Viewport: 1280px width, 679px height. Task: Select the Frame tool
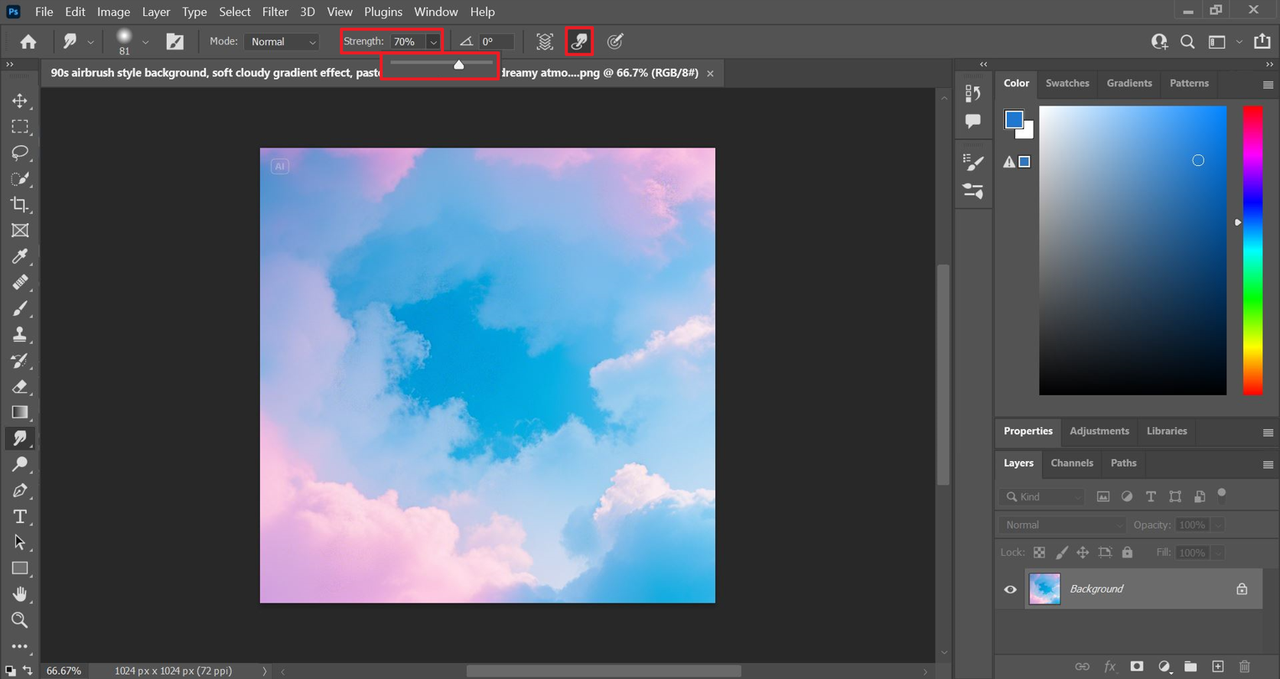(x=19, y=231)
